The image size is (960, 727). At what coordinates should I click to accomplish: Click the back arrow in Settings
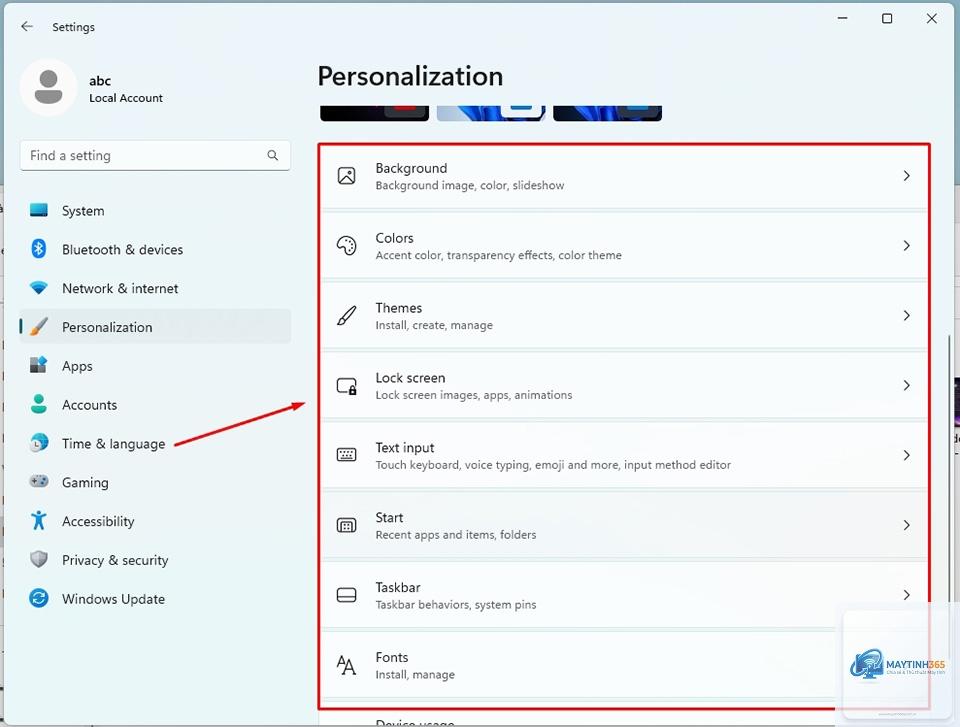coord(26,26)
